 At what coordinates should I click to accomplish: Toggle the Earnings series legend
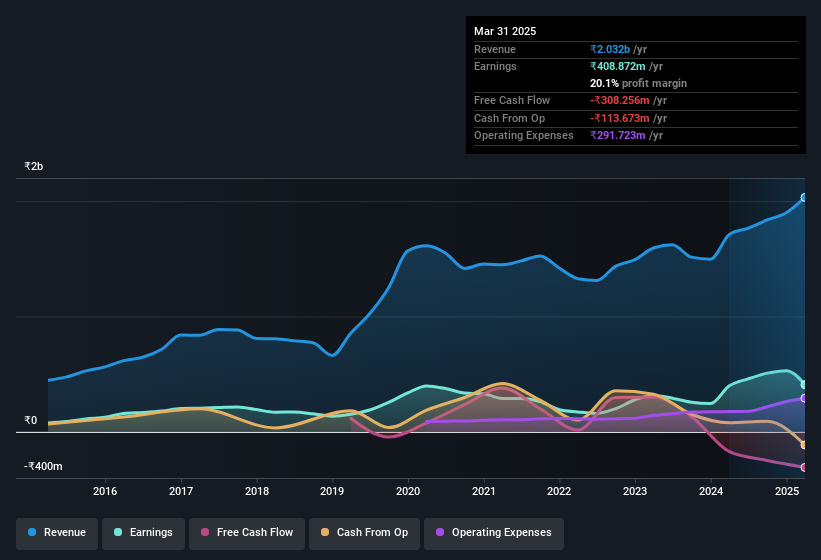point(143,533)
